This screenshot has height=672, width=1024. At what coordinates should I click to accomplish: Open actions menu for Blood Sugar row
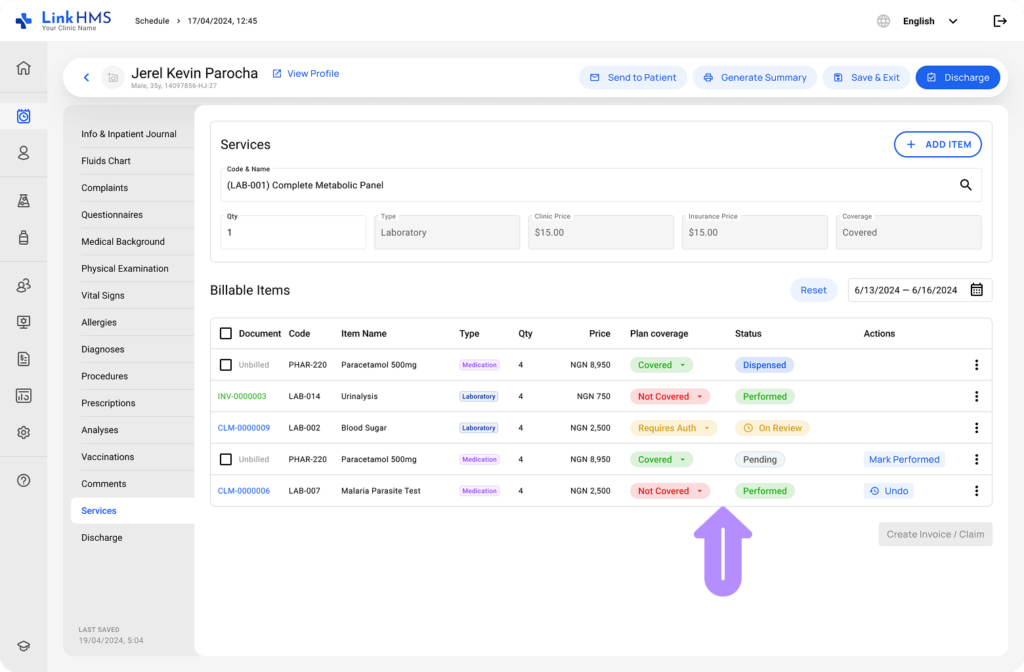[x=976, y=428]
